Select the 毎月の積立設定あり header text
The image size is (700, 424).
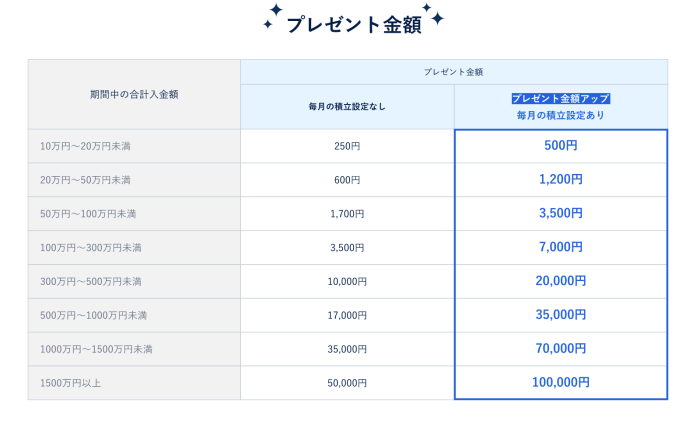pyautogui.click(x=560, y=116)
